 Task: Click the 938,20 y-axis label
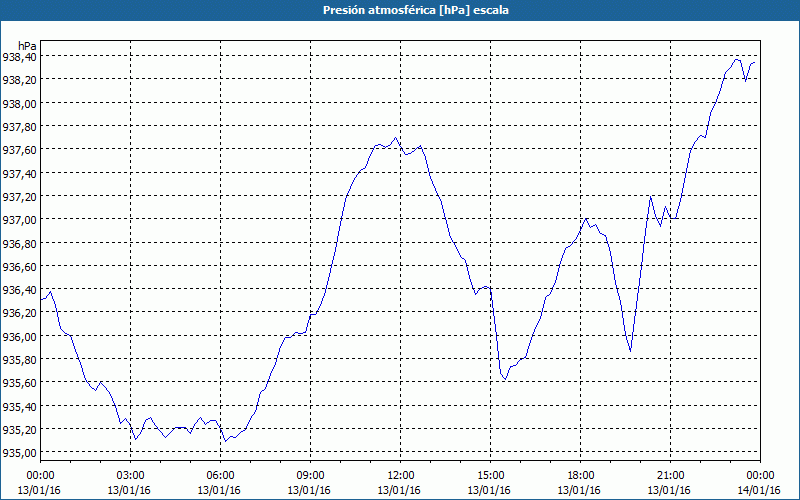pos(19,80)
